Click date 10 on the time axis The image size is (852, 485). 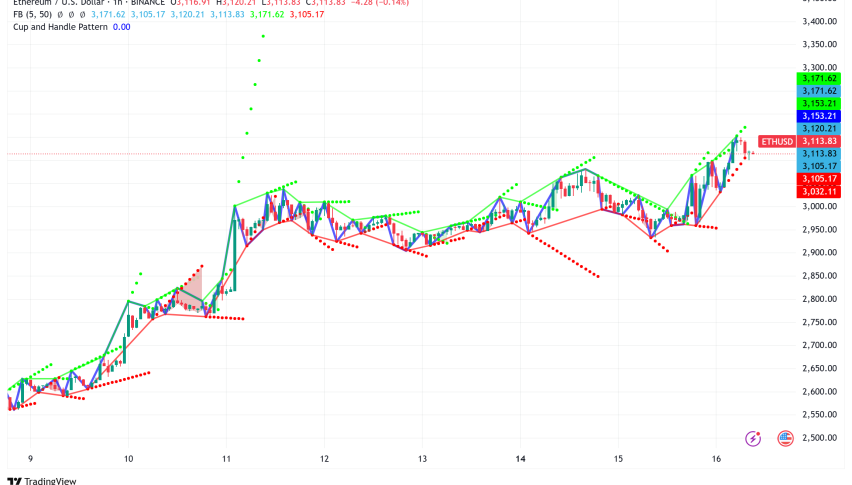[128, 459]
